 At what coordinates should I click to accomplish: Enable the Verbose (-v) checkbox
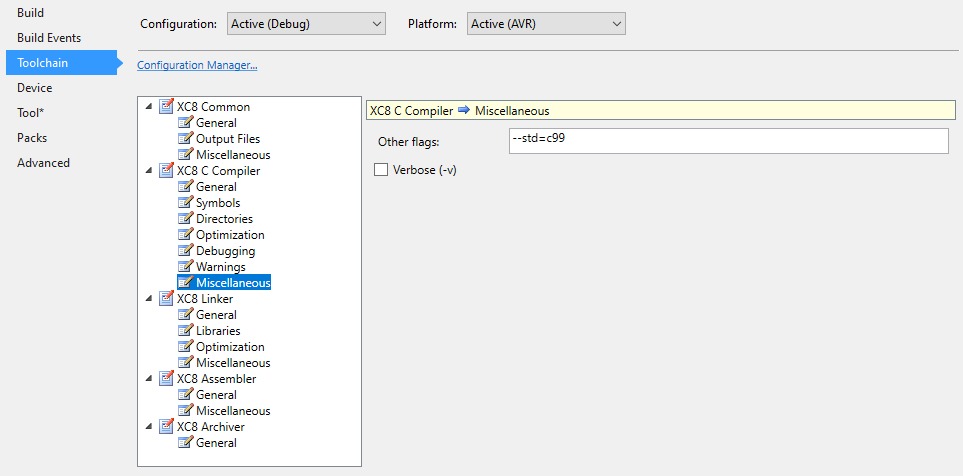click(x=381, y=170)
